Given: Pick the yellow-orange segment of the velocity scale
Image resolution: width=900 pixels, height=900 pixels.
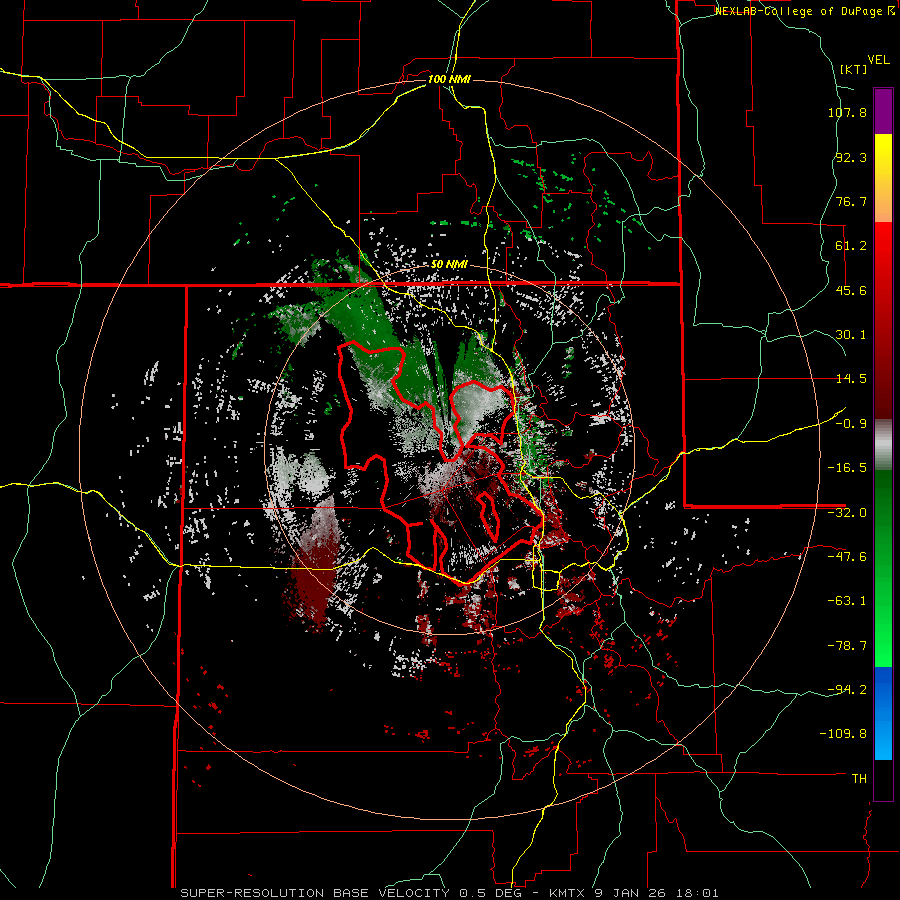Looking at the screenshot, I should tap(883, 178).
